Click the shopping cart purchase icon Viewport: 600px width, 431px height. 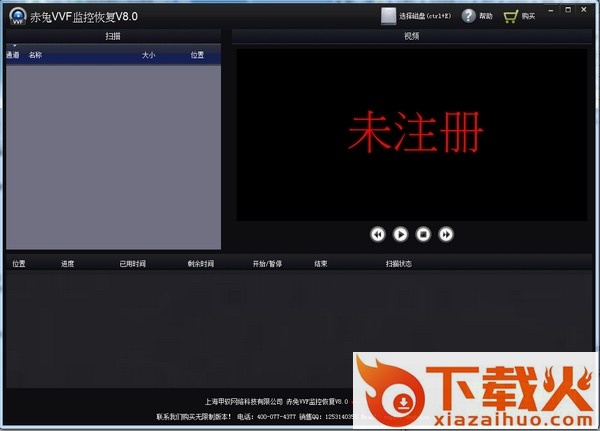[x=511, y=16]
